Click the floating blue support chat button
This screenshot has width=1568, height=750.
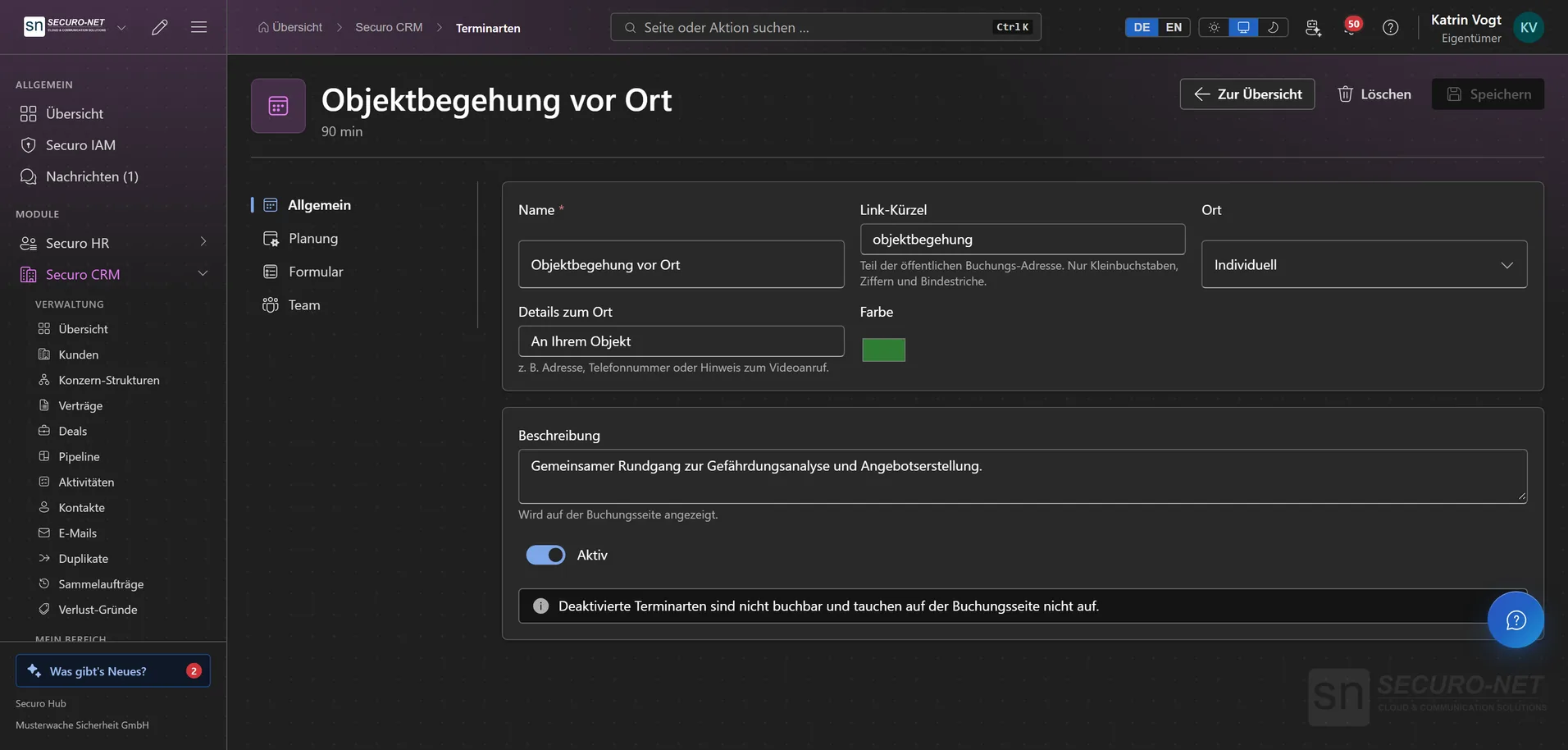tap(1516, 620)
